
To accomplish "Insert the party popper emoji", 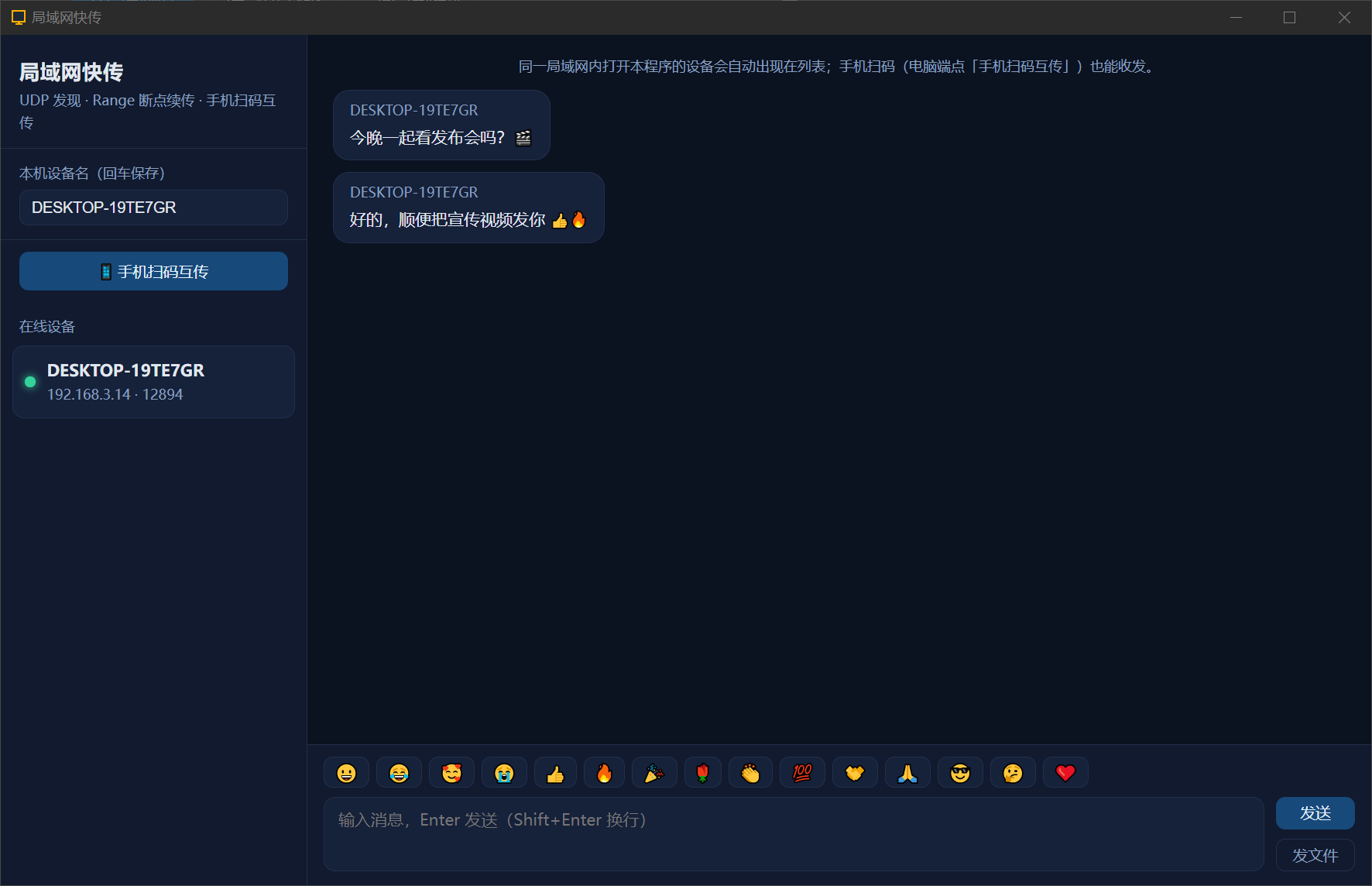I will [x=654, y=772].
